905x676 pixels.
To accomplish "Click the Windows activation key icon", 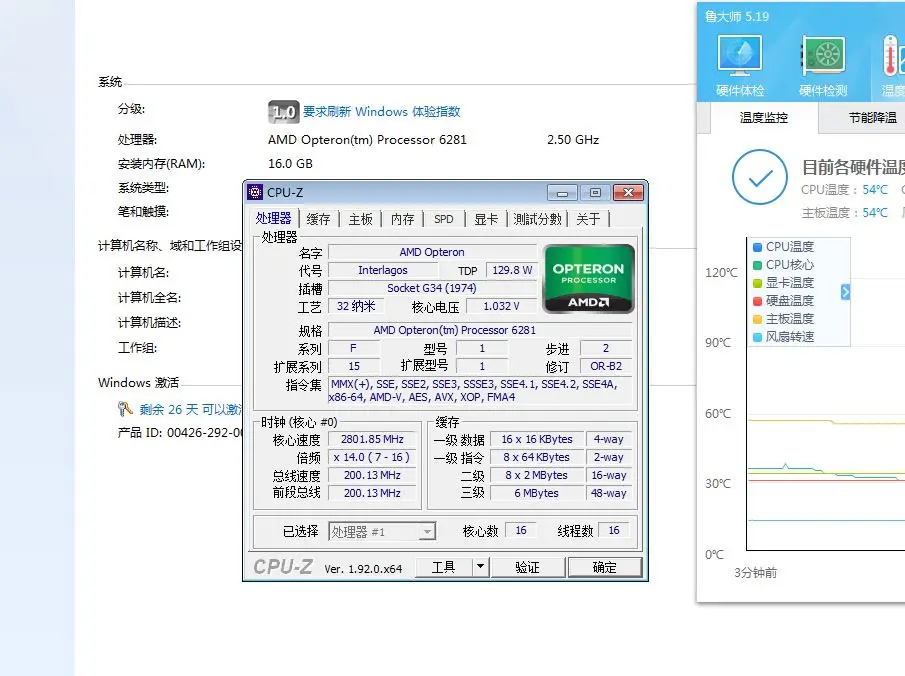I will coord(125,409).
